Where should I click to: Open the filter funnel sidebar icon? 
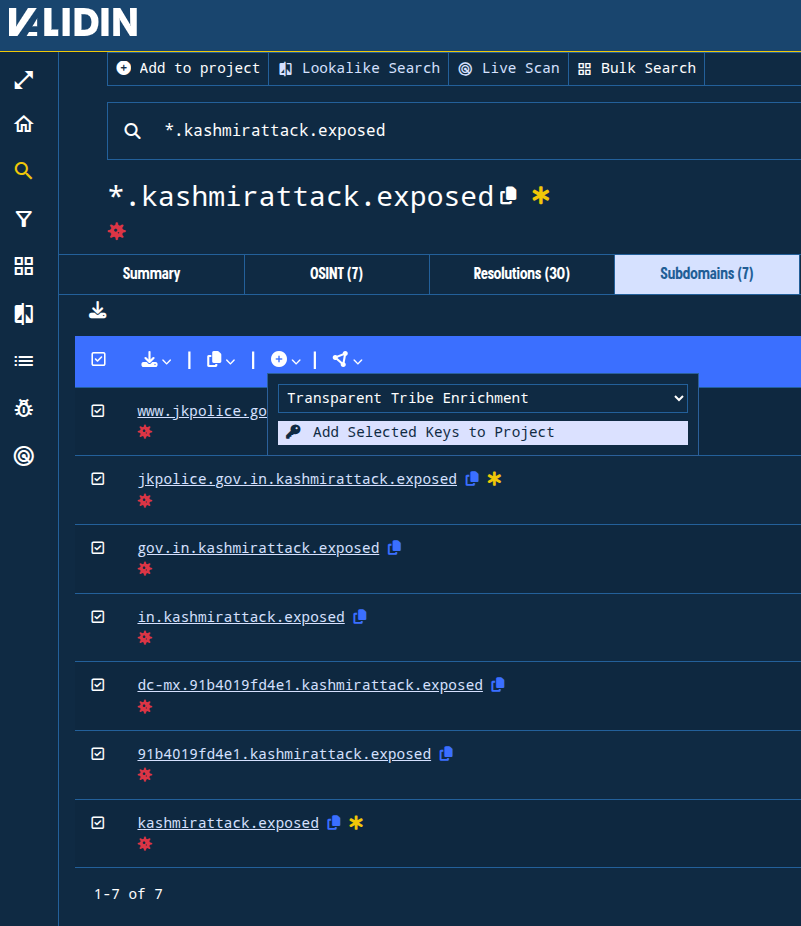[x=24, y=219]
